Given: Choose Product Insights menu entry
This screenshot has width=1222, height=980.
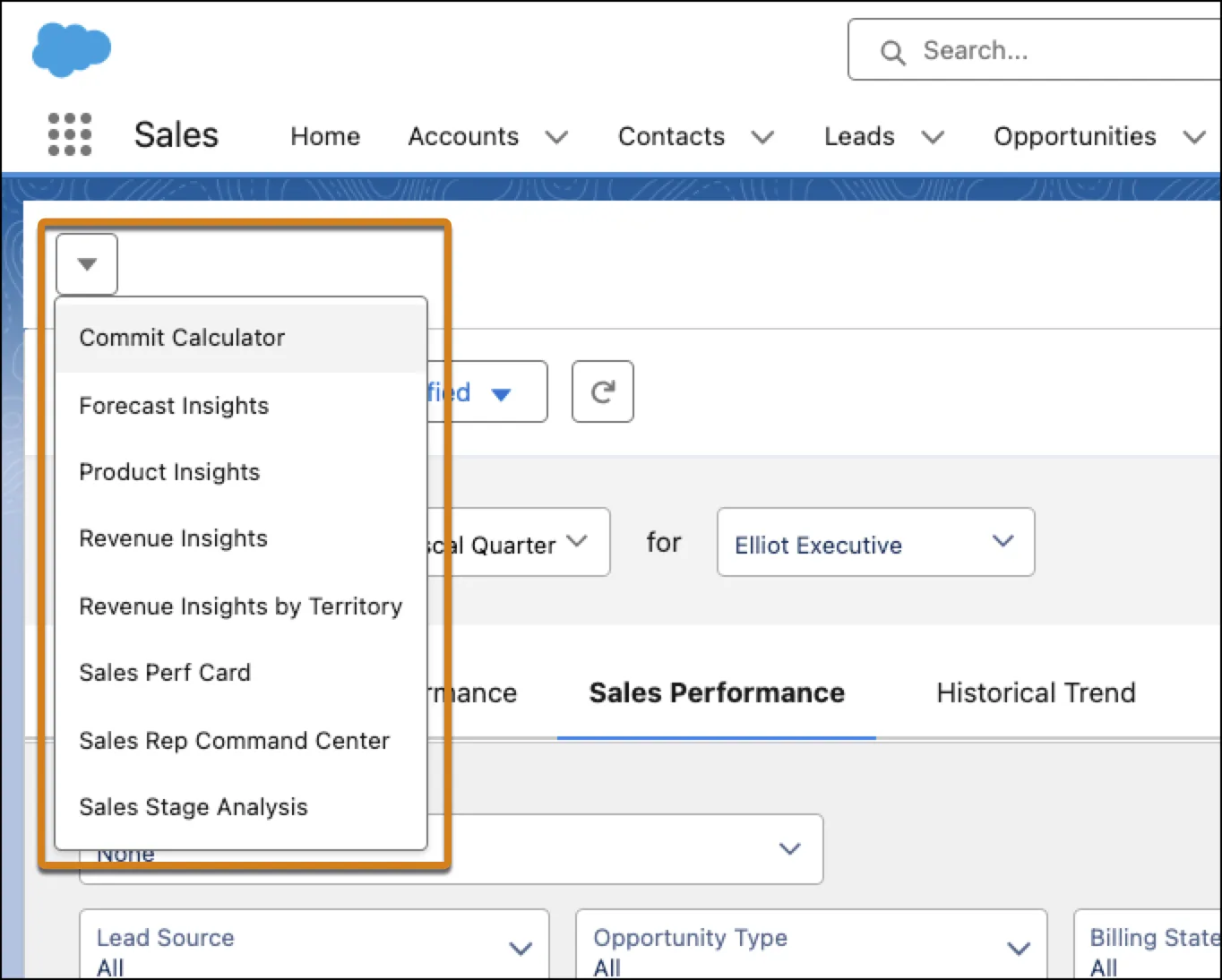Looking at the screenshot, I should [x=241, y=472].
